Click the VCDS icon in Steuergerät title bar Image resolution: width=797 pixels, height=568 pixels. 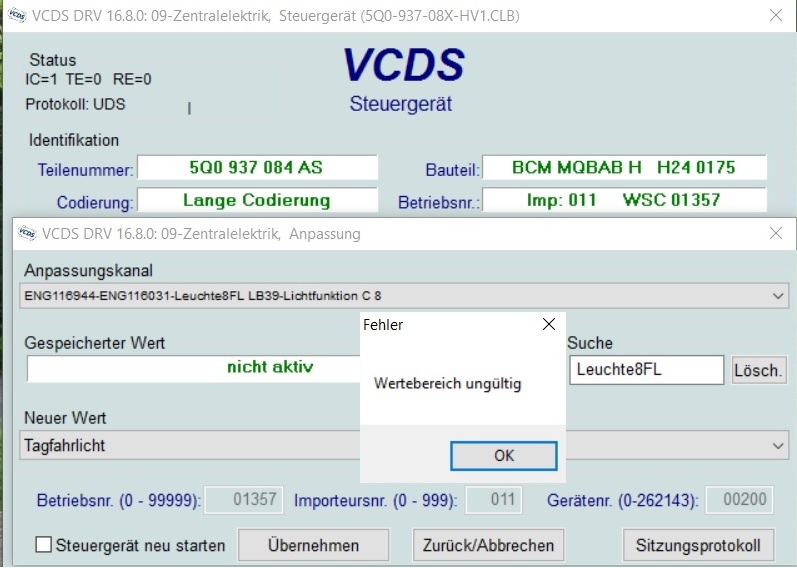coord(17,15)
